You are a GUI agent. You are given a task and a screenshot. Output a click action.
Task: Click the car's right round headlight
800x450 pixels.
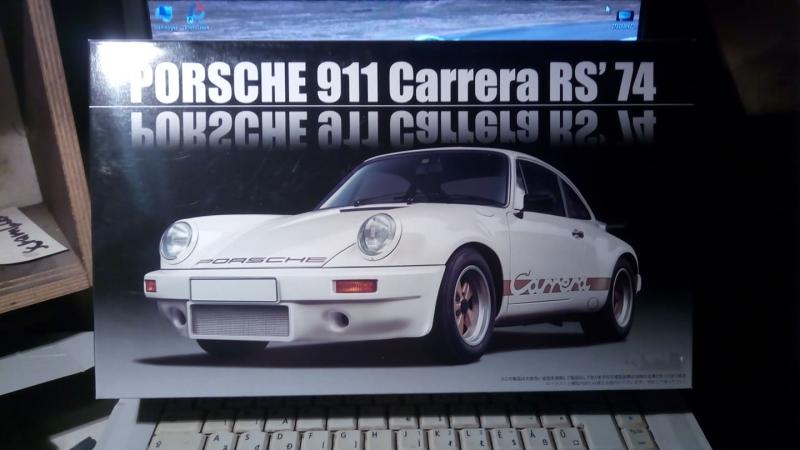click(378, 234)
